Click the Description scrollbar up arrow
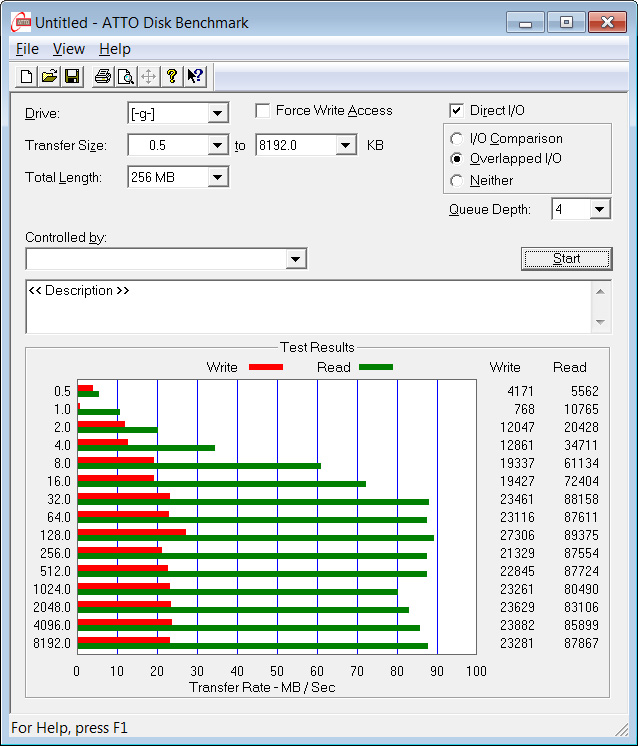This screenshot has height=746, width=638. [x=600, y=292]
